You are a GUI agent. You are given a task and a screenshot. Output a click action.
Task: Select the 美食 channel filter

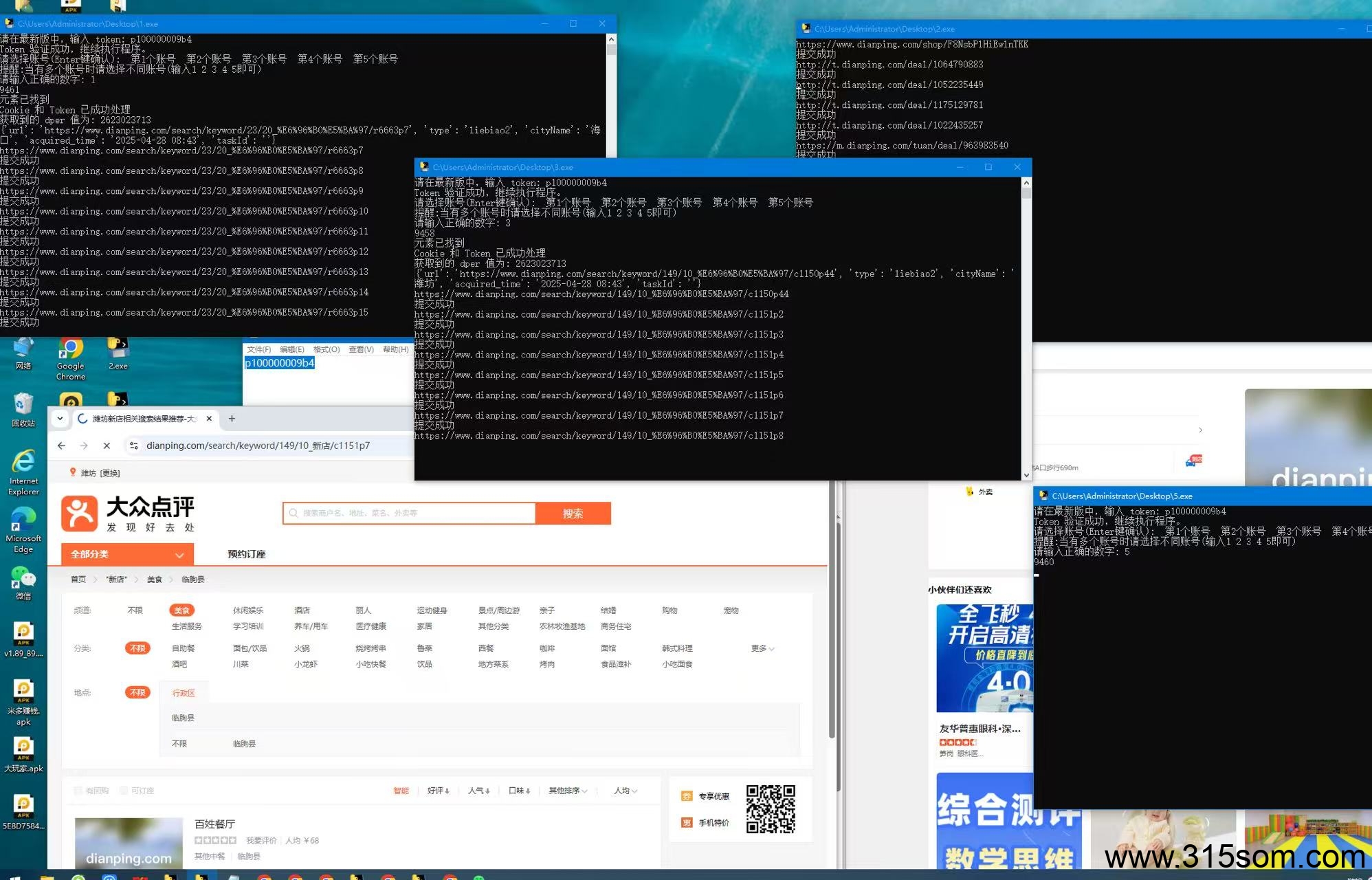pos(181,610)
